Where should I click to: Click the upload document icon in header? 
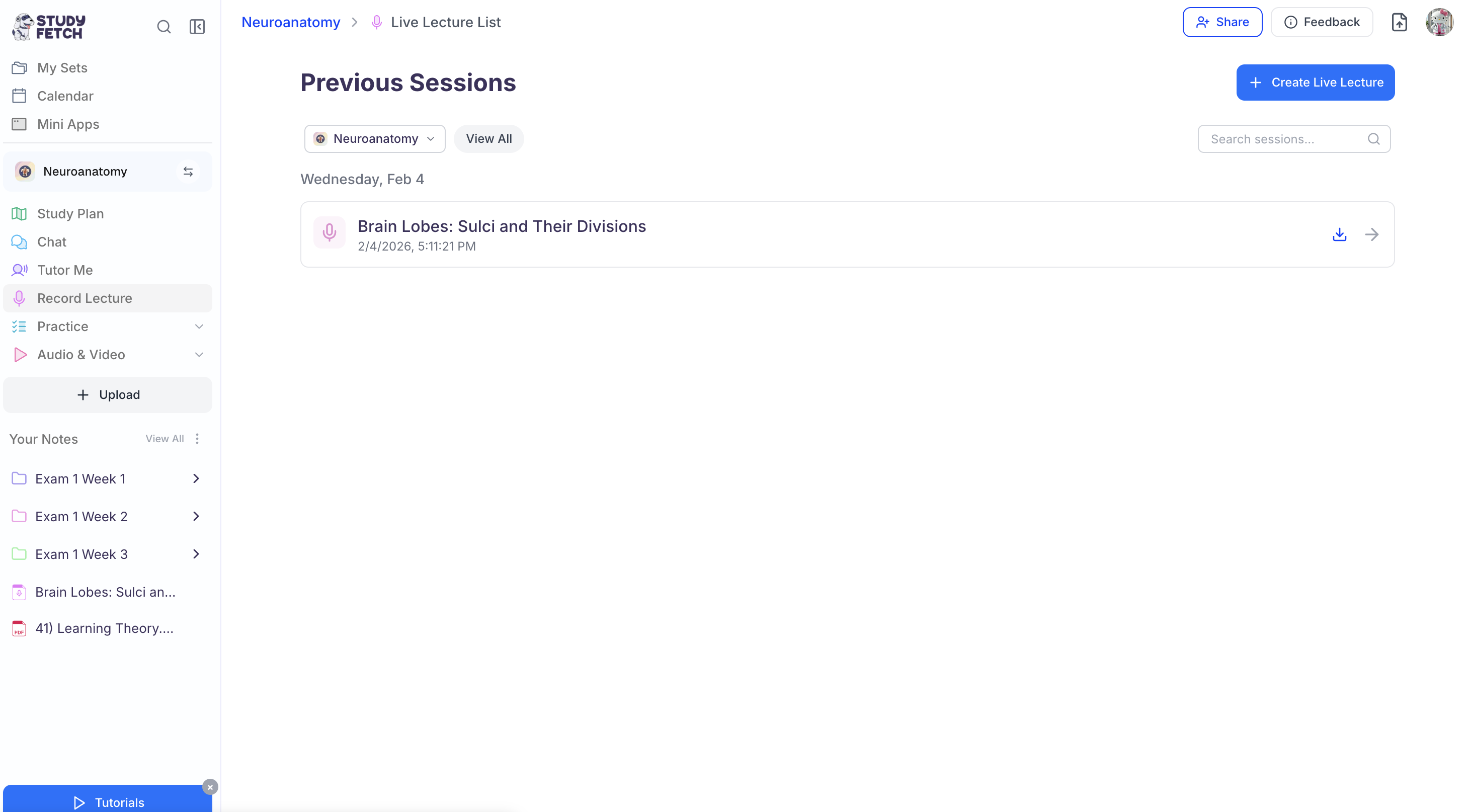(x=1399, y=22)
